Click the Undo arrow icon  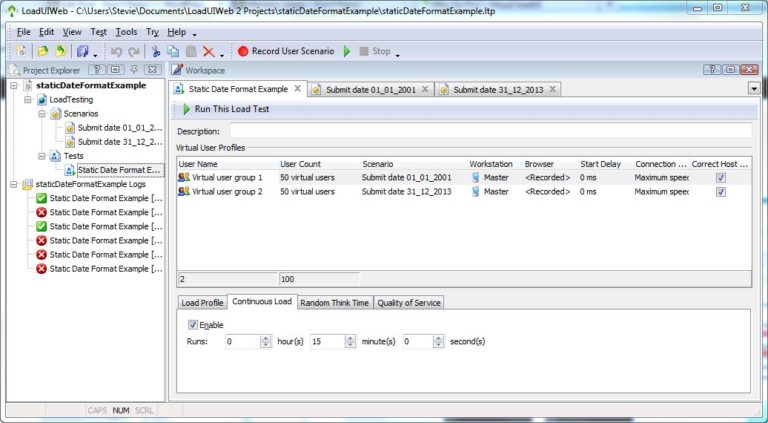117,51
